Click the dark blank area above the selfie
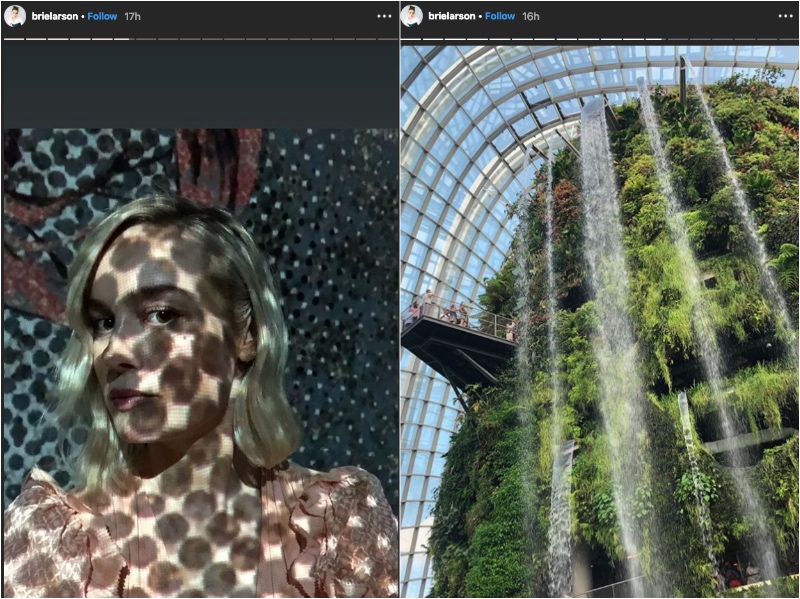 (x=200, y=85)
